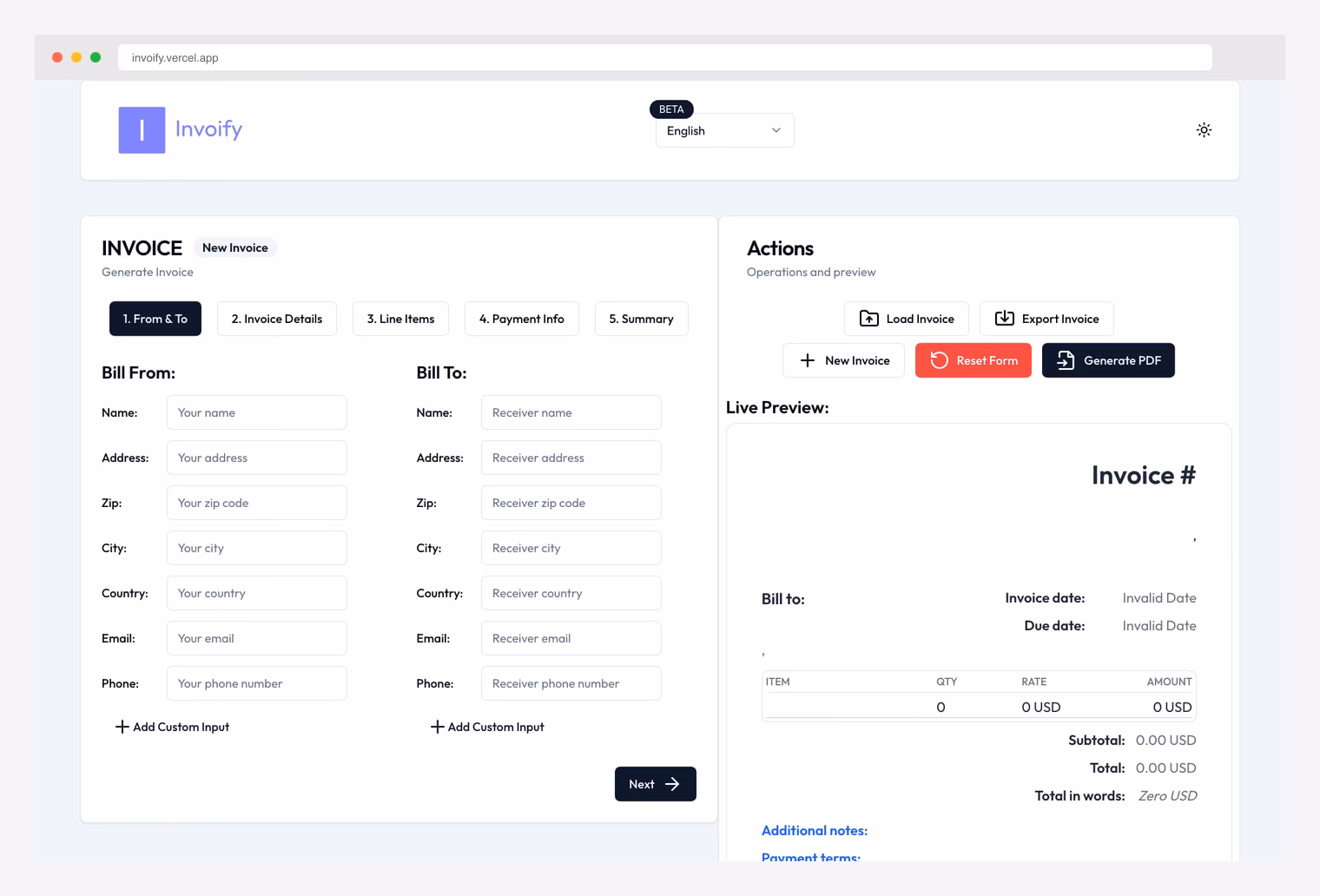Click the plus icon under Bill From

(122, 727)
